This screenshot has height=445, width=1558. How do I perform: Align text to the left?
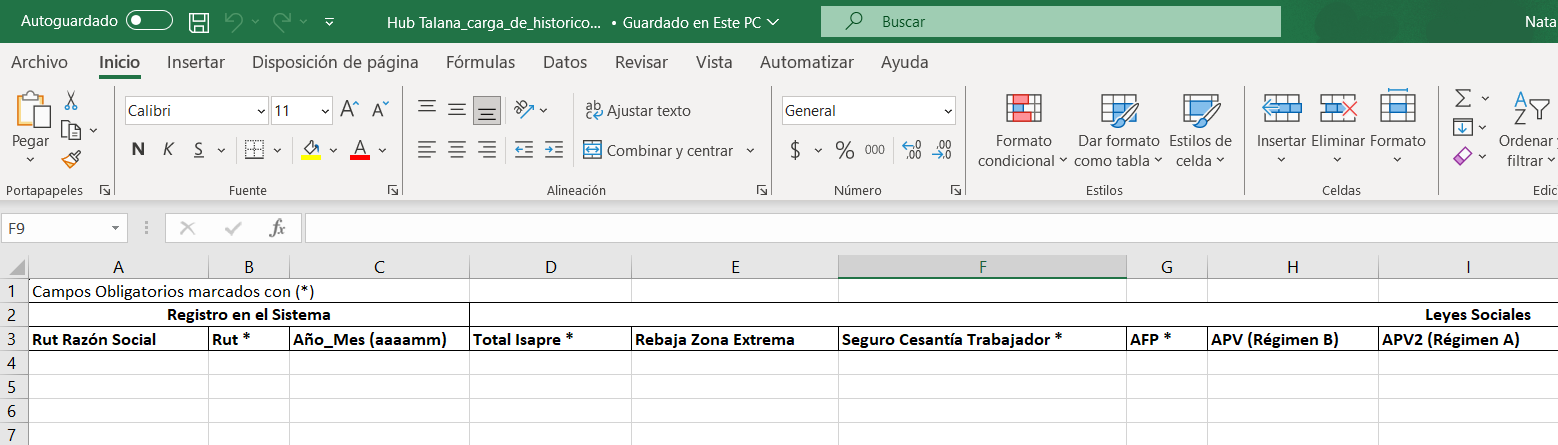tap(427, 150)
